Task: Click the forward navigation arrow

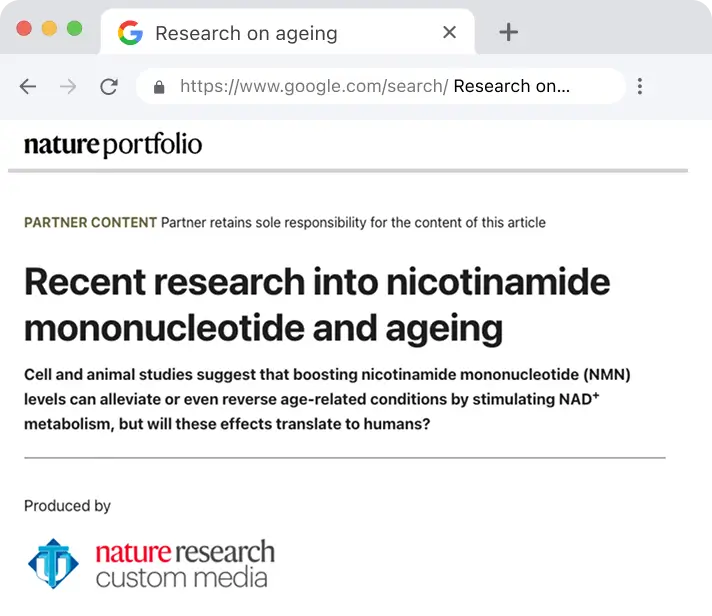Action: pyautogui.click(x=68, y=87)
